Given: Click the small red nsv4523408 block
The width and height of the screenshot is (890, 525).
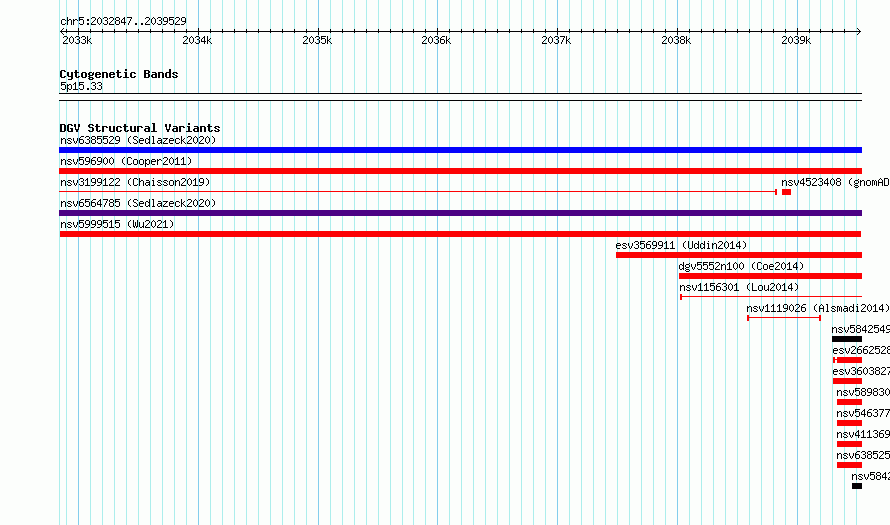Looking at the screenshot, I should (786, 192).
